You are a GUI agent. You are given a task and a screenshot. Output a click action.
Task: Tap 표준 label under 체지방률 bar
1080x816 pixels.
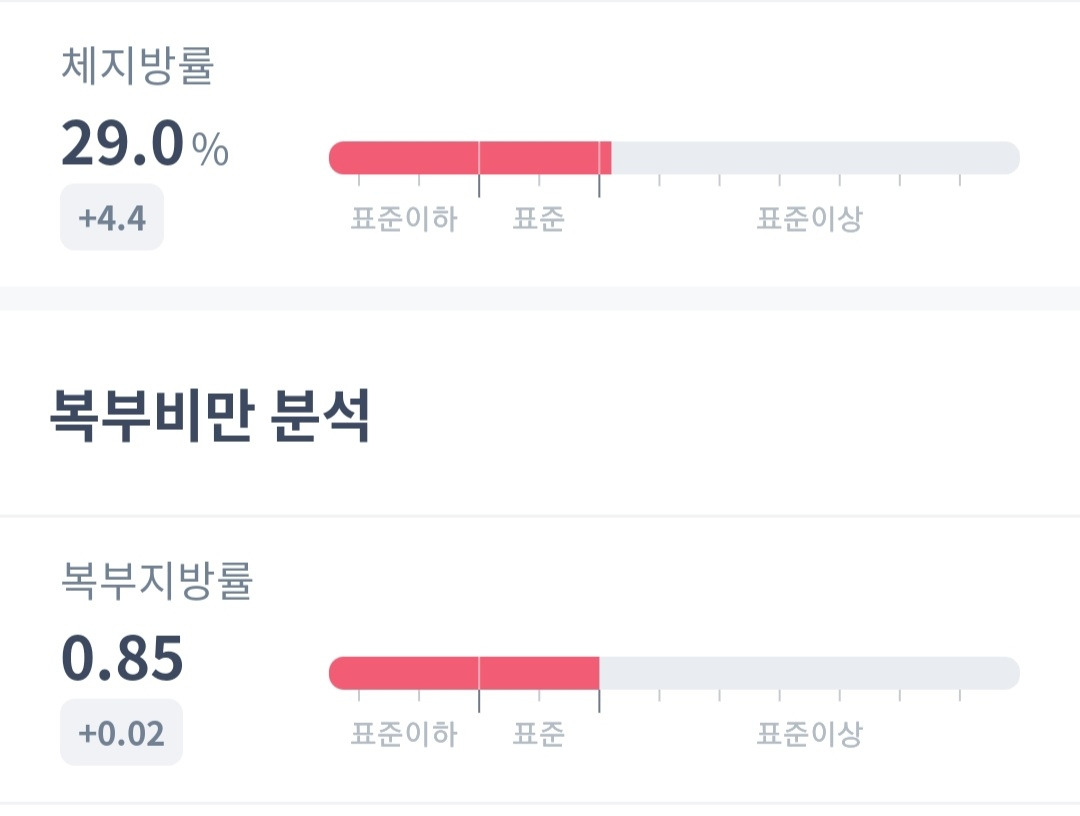(x=539, y=219)
